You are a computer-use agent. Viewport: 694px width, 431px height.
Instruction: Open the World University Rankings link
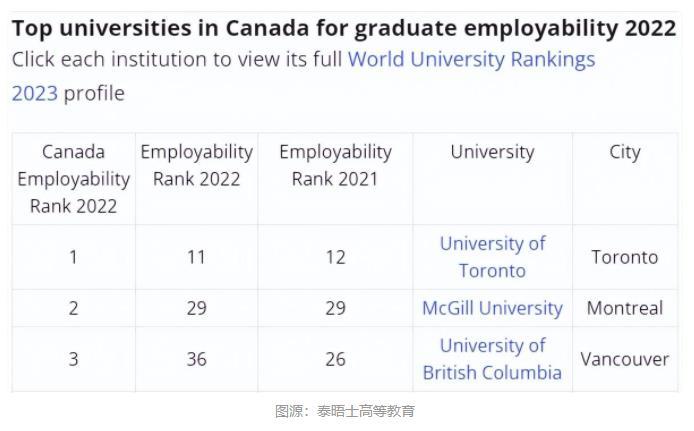pos(471,60)
